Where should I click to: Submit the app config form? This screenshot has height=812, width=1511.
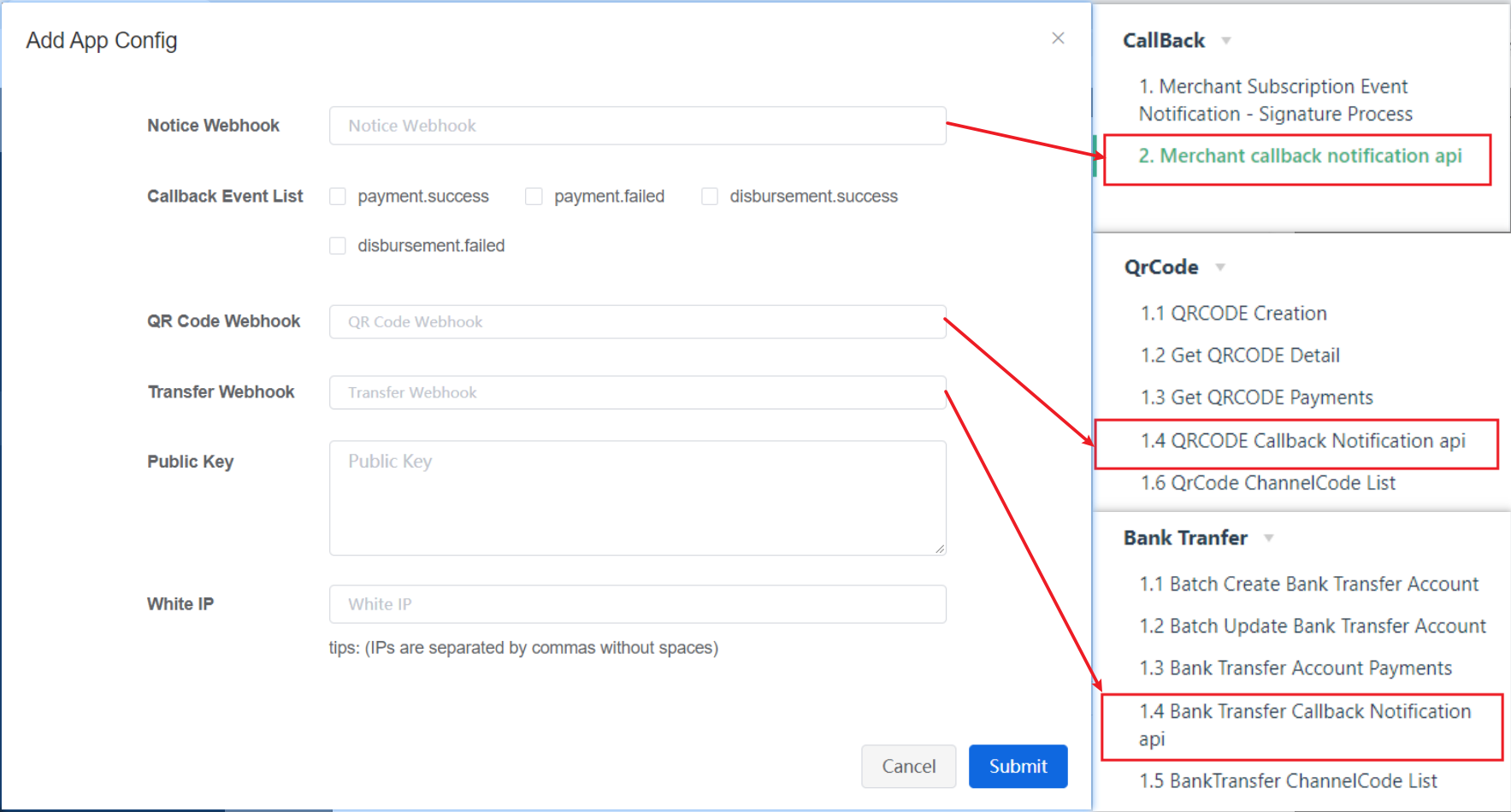click(x=1018, y=766)
